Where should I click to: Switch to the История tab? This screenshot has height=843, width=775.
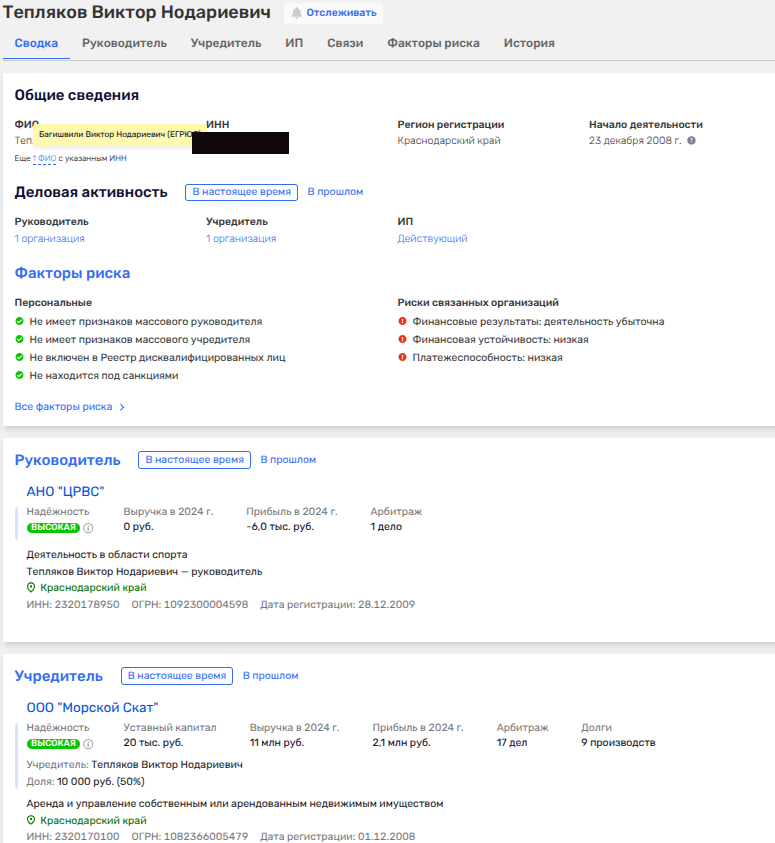[x=529, y=43]
